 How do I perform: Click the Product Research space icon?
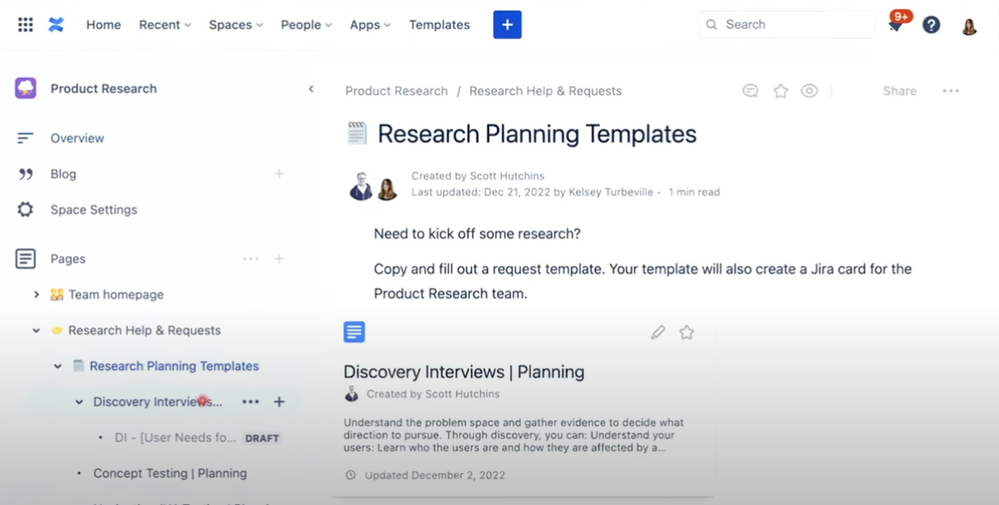pos(25,89)
